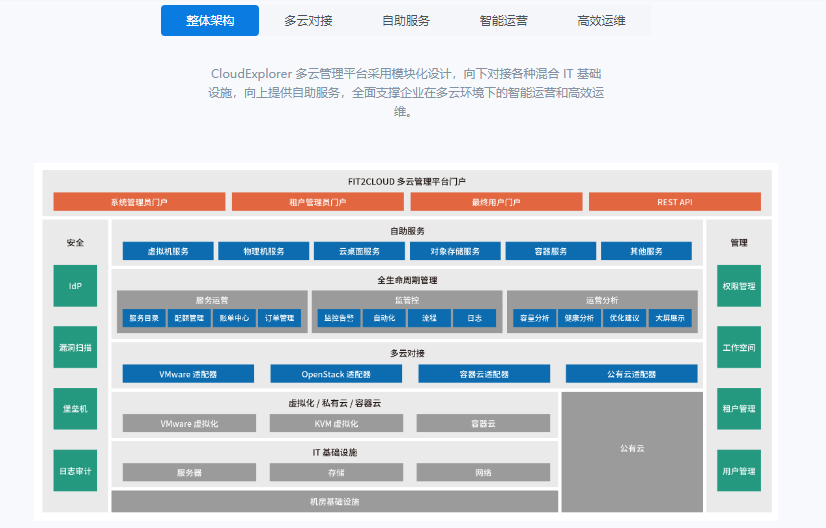This screenshot has height=528, width=826.
Task: Click the 对象存储服务 box
Action: click(x=455, y=251)
